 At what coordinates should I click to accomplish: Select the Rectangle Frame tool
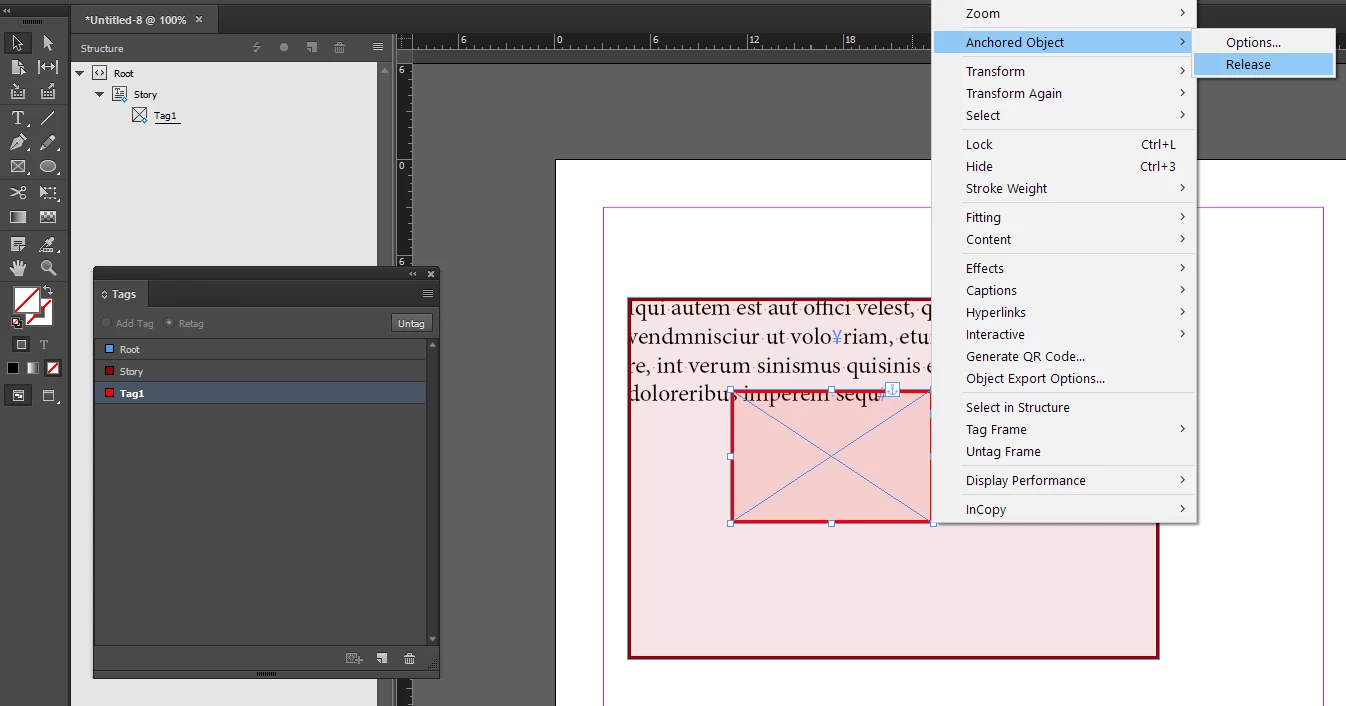pos(17,167)
